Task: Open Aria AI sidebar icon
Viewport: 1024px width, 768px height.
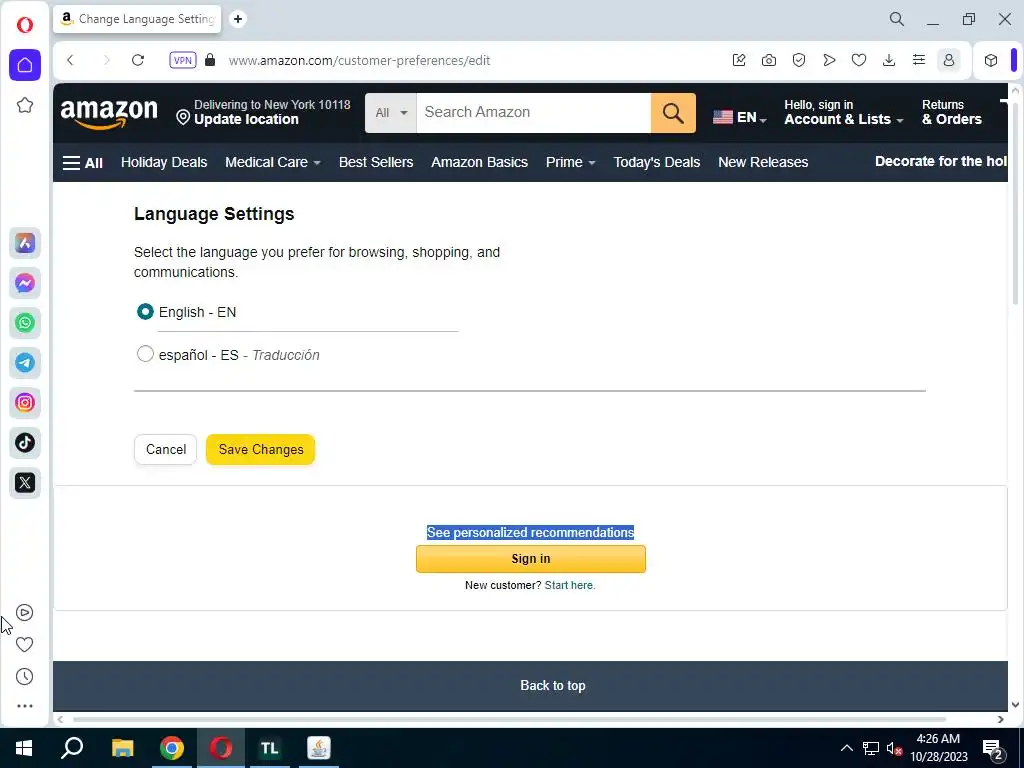Action: pyautogui.click(x=25, y=243)
